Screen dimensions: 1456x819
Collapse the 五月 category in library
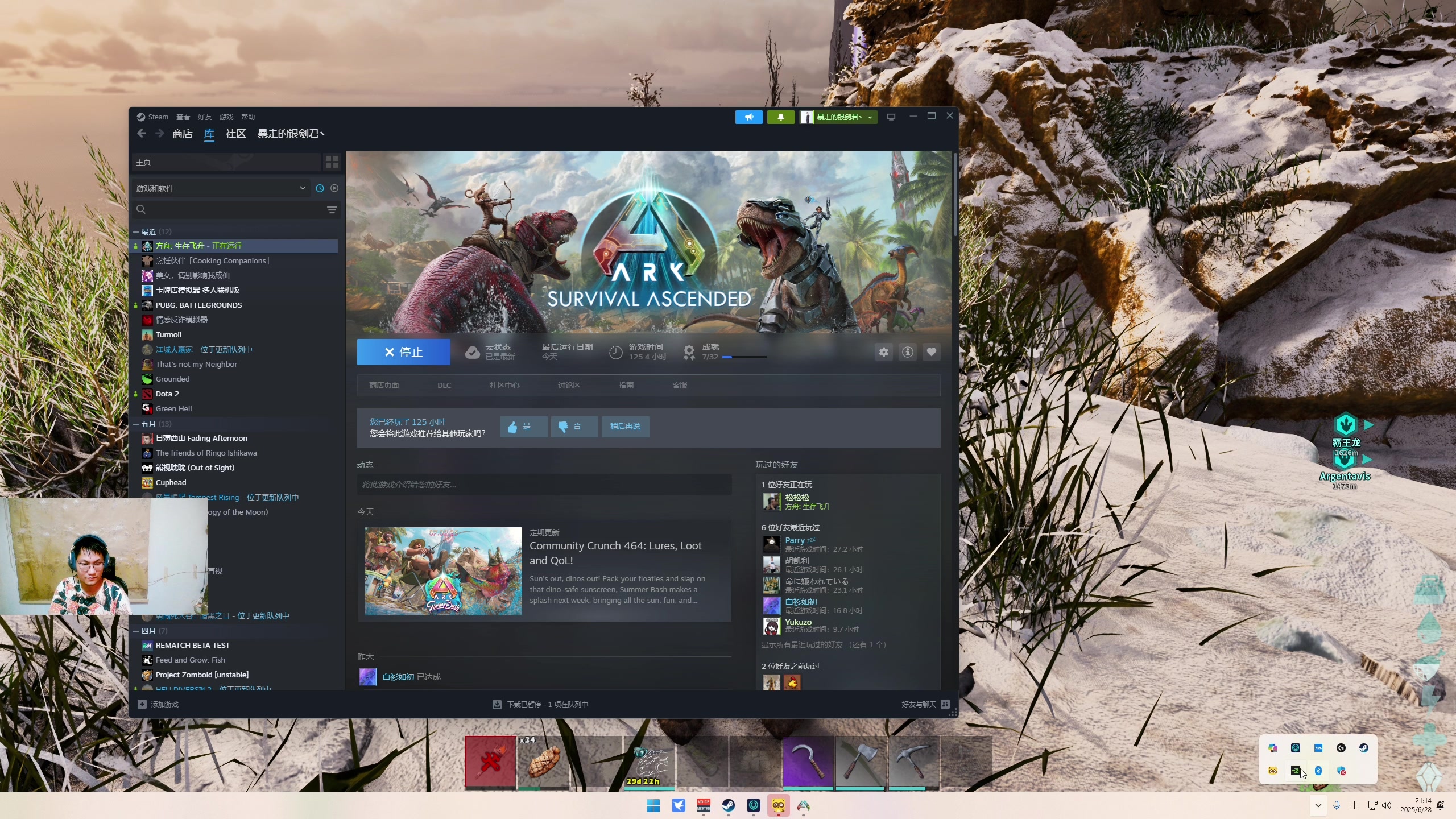(x=136, y=424)
